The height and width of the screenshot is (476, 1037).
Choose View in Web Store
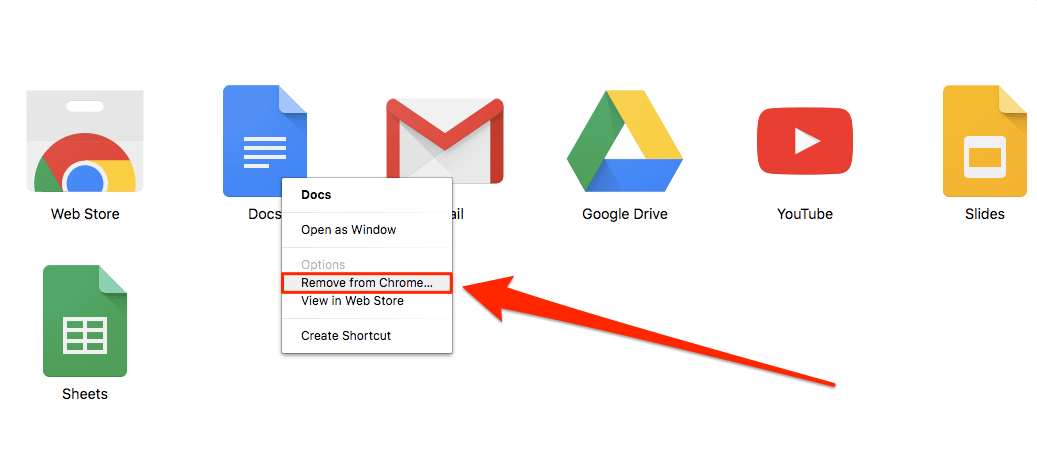(x=367, y=301)
